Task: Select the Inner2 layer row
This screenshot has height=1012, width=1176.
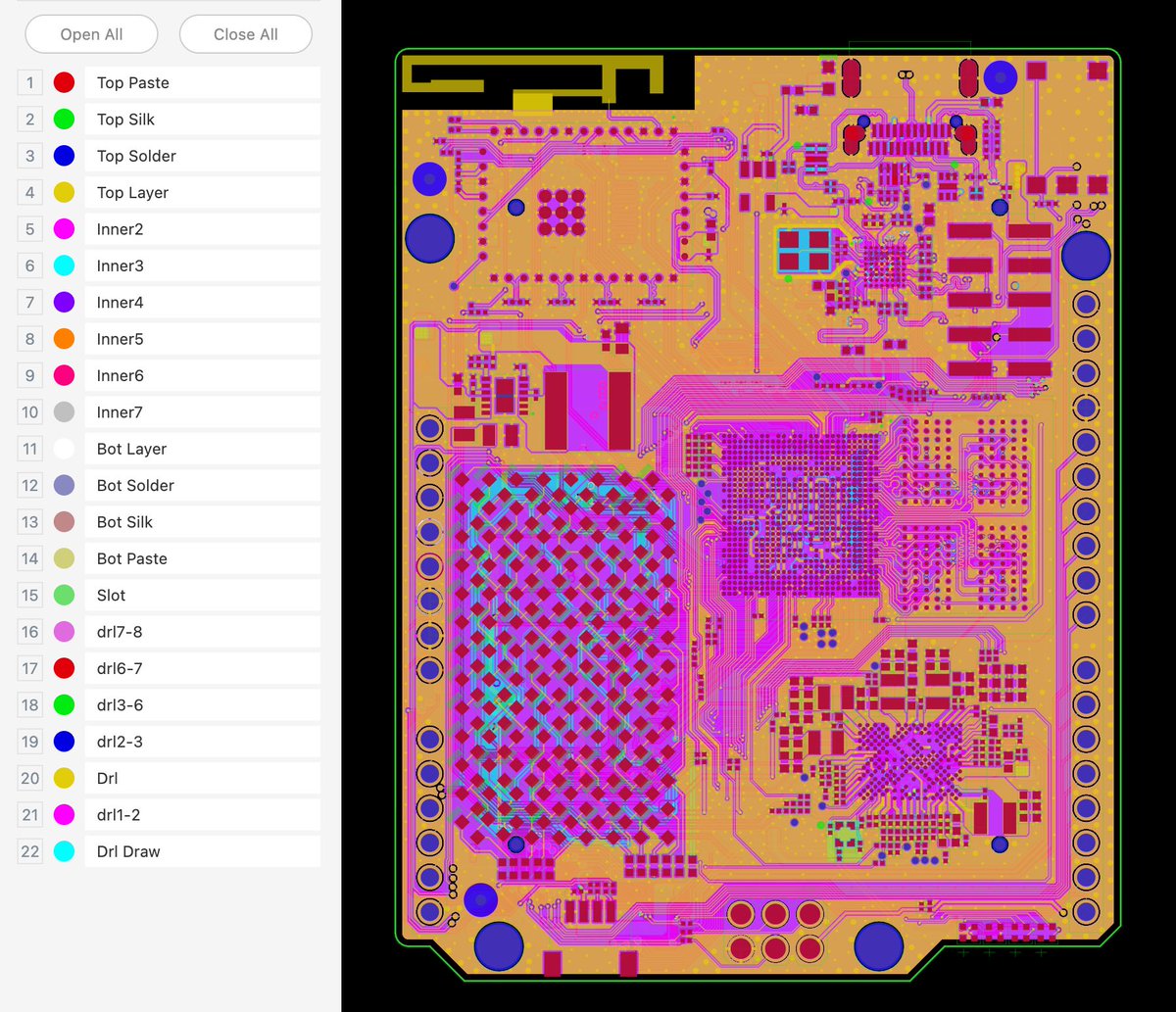Action: [x=203, y=229]
